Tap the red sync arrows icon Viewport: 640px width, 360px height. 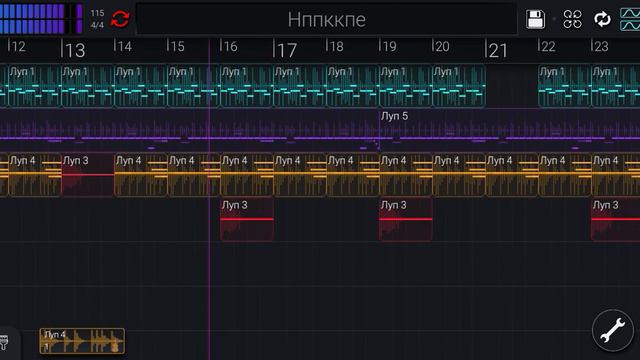pos(120,19)
